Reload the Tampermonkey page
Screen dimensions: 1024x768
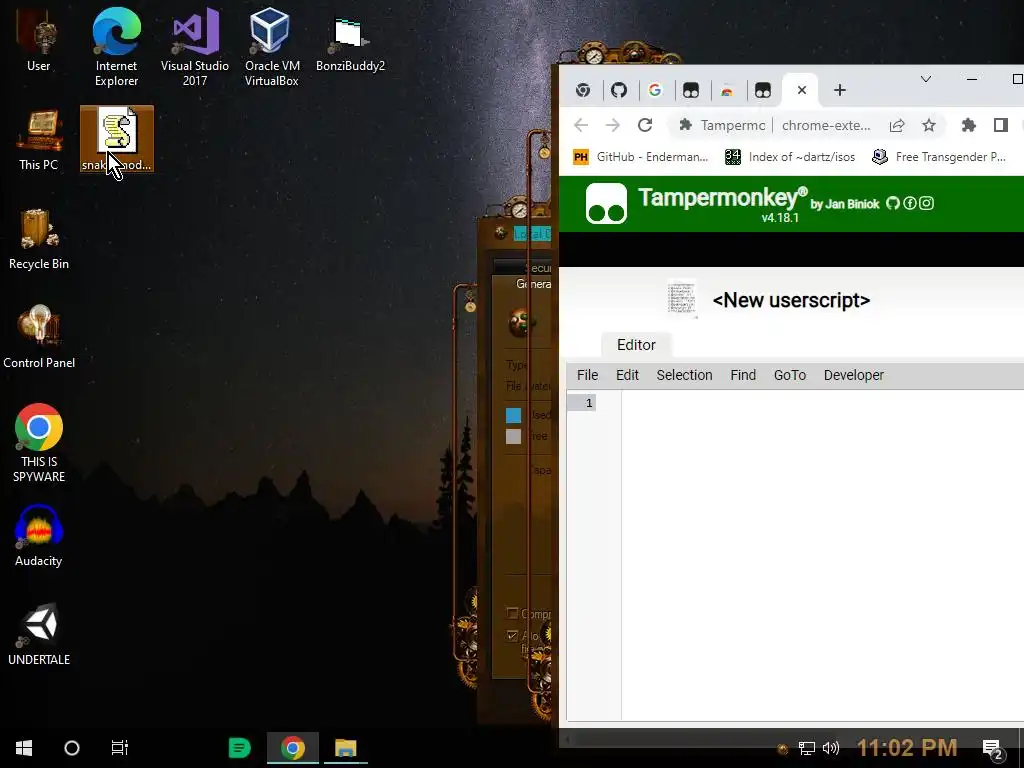pos(645,125)
